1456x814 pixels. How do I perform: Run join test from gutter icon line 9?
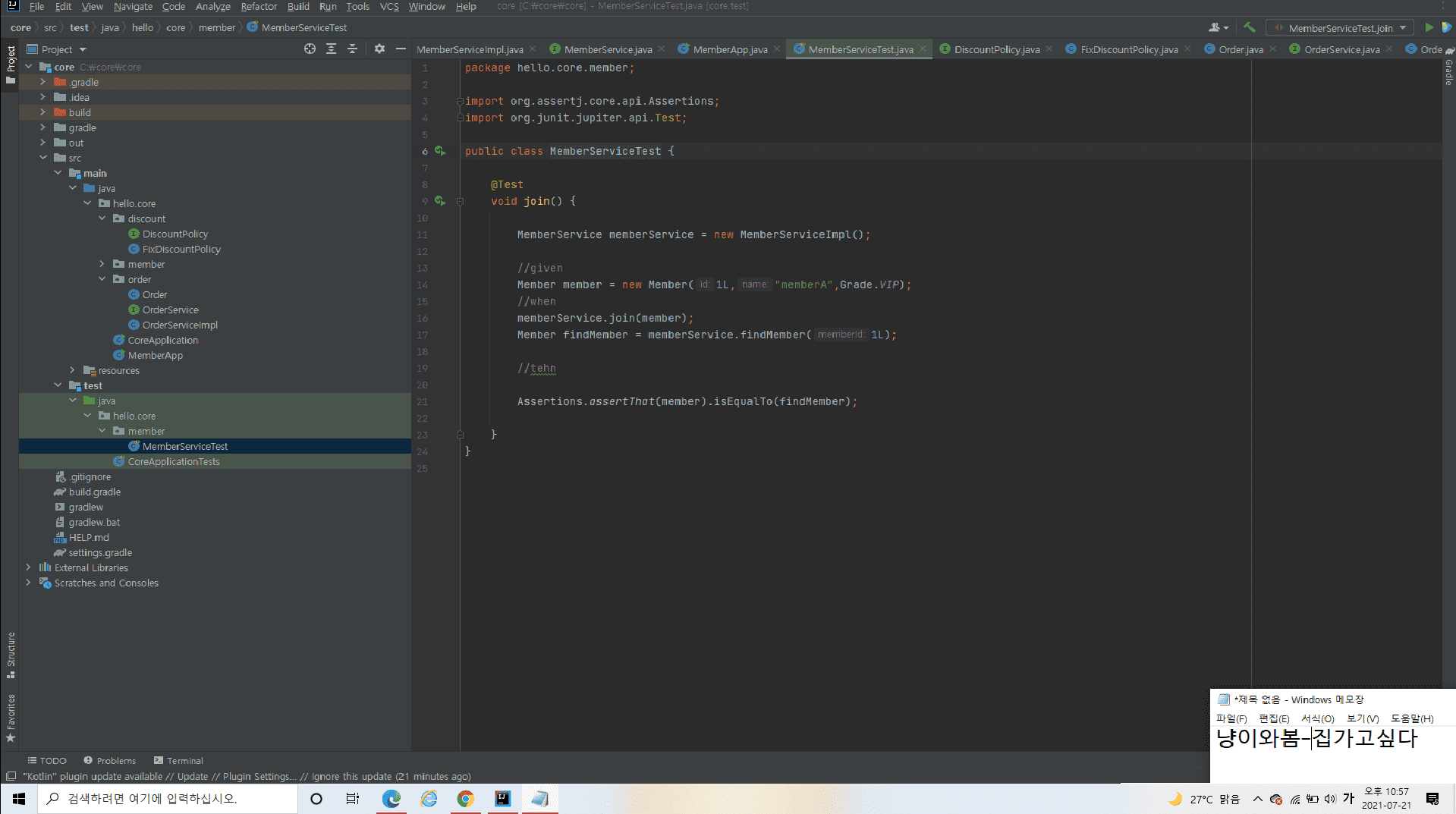tap(440, 201)
